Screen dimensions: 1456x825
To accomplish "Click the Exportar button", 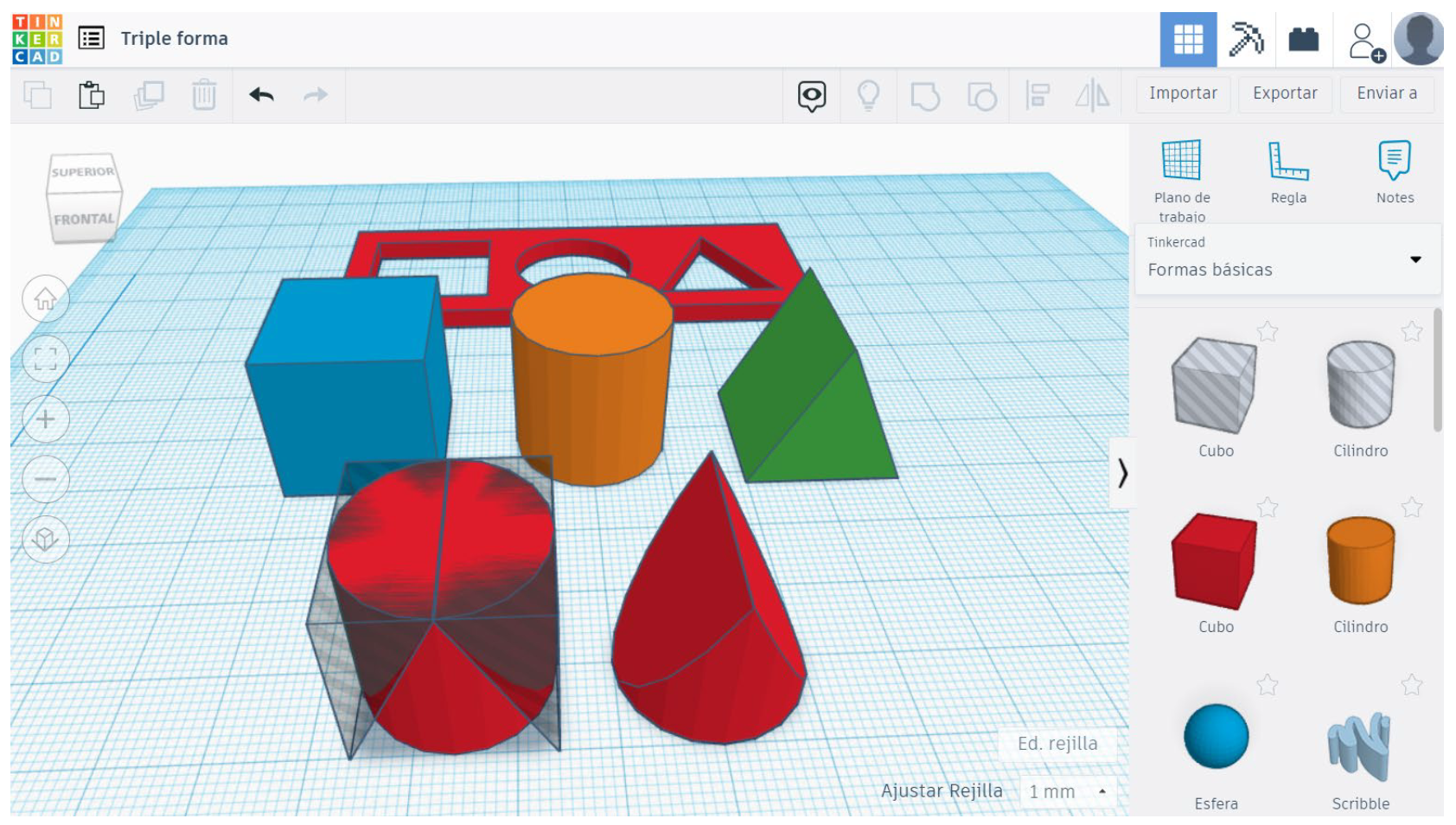I will coord(1285,93).
